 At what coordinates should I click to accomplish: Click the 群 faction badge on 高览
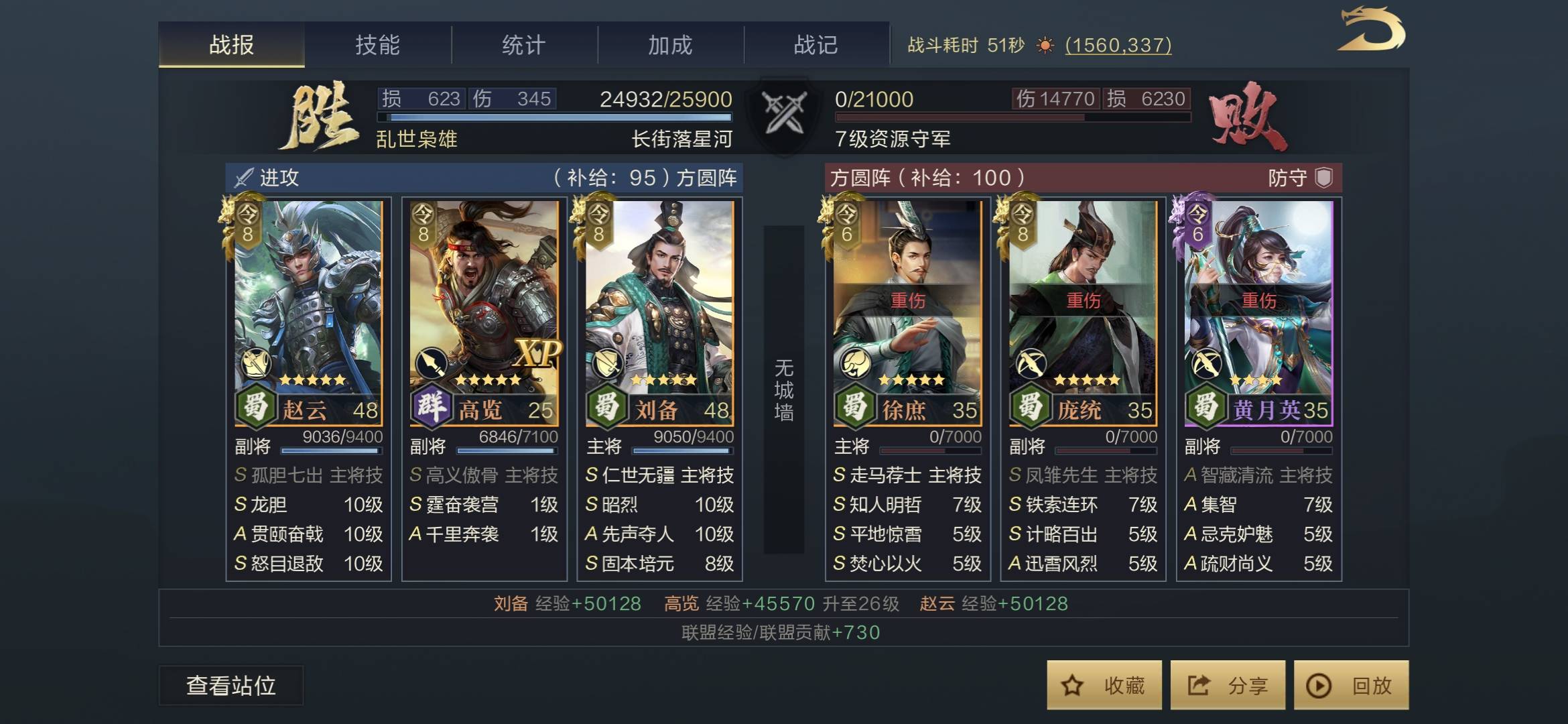coord(430,406)
